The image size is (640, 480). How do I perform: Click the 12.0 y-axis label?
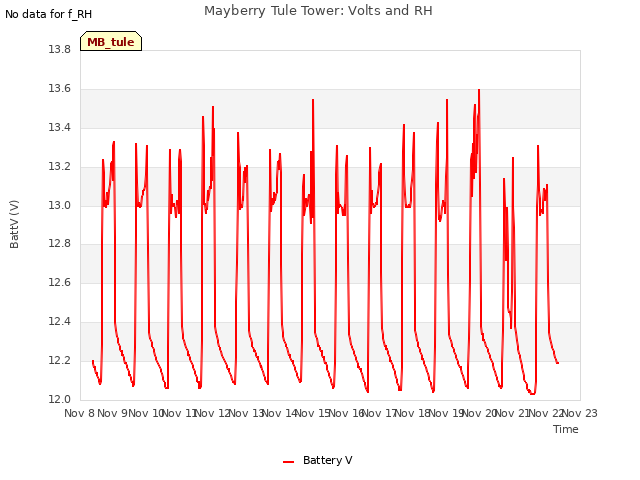point(60,399)
